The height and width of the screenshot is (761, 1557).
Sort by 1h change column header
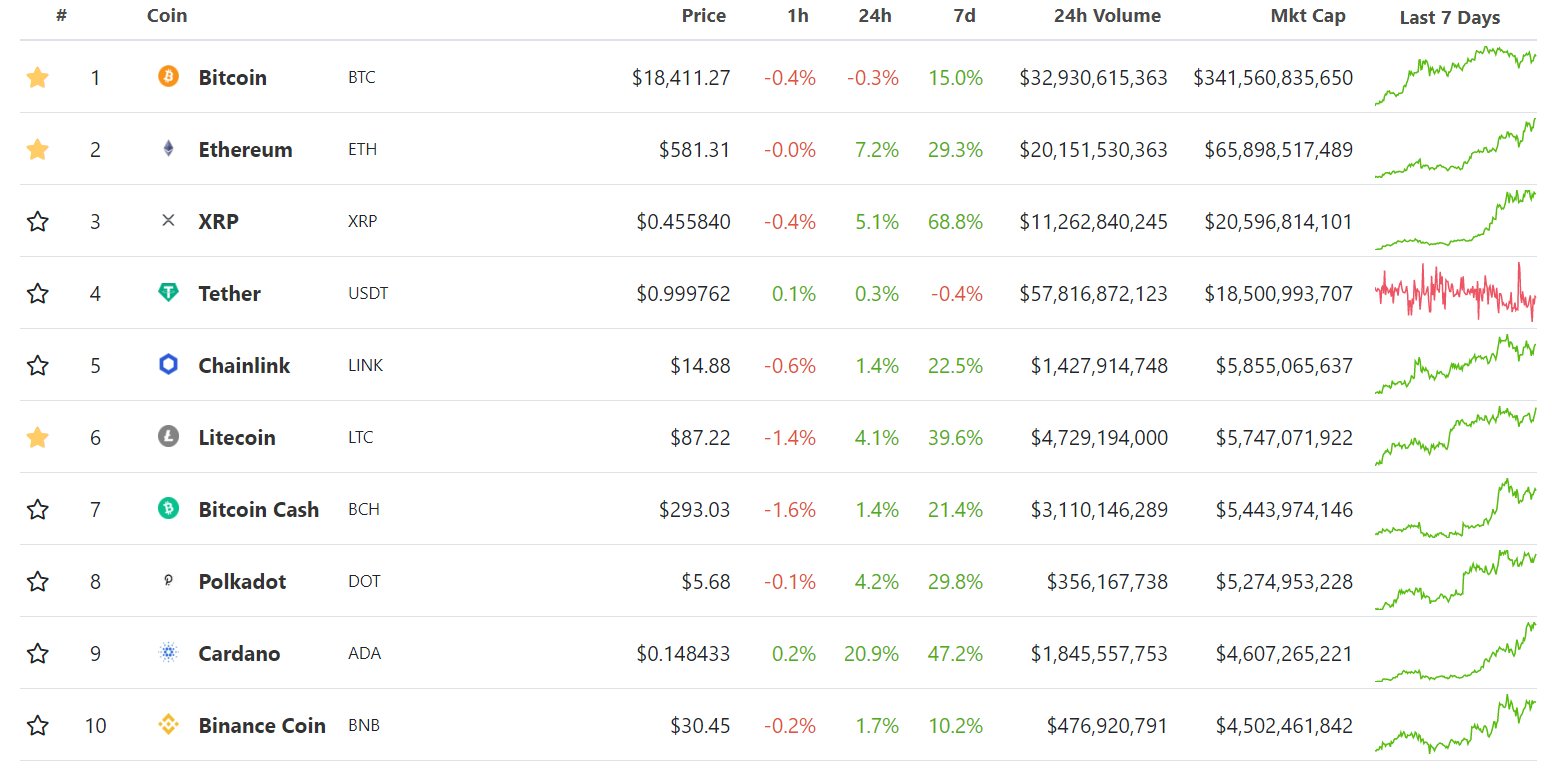point(798,16)
